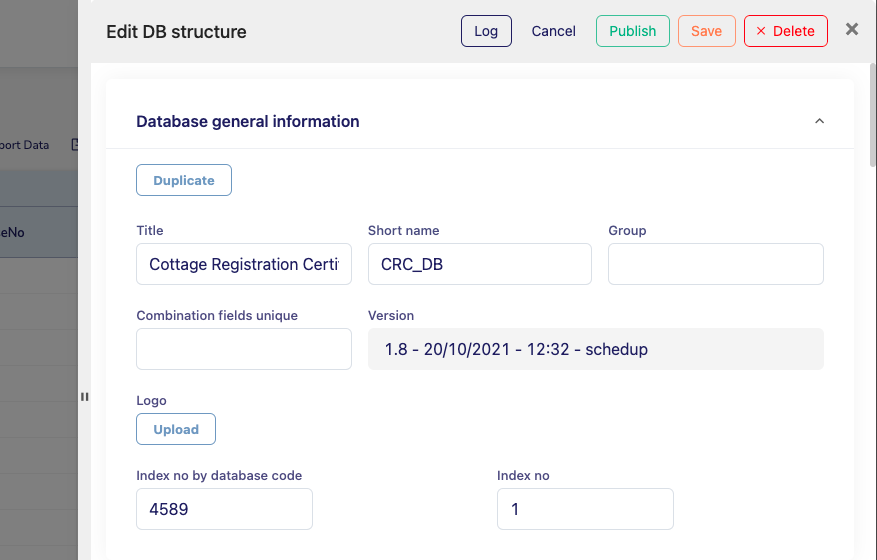Edit the Short name field CRC_DB
877x560 pixels.
480,264
